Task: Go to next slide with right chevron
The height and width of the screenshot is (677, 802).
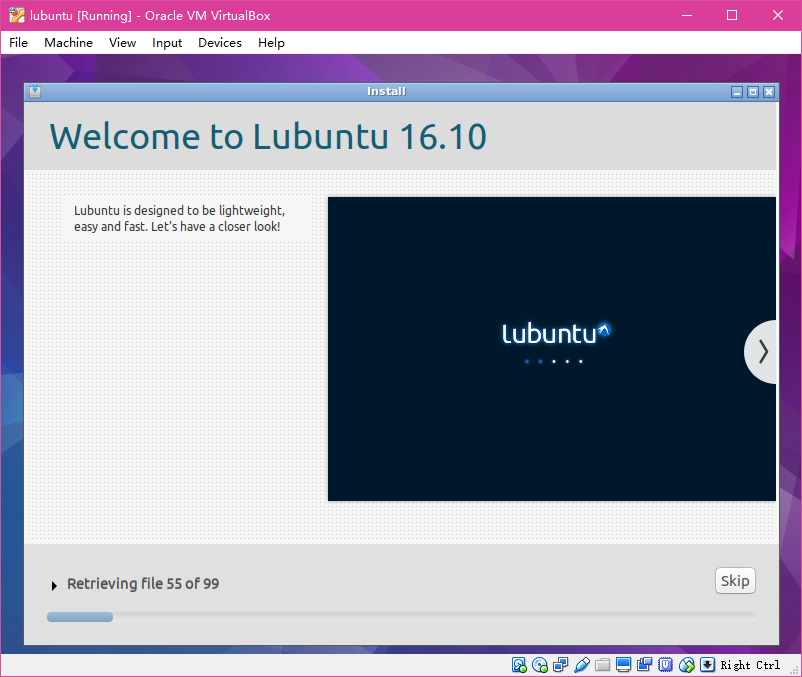Action: pos(763,351)
